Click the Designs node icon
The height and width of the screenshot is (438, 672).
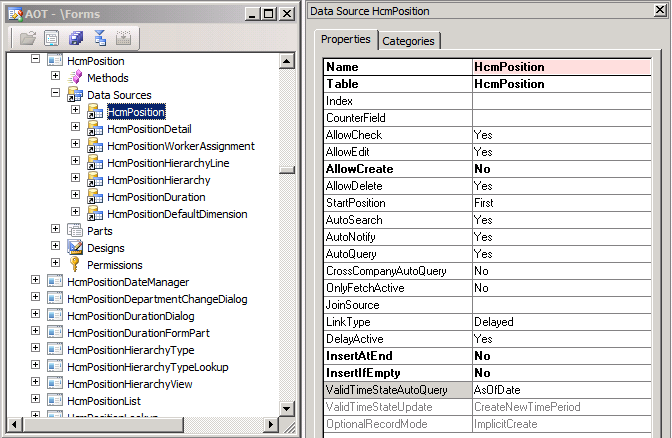pos(75,248)
